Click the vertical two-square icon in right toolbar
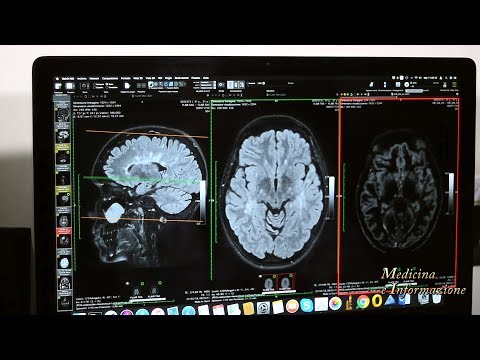This screenshot has height=360, width=480. click(385, 84)
